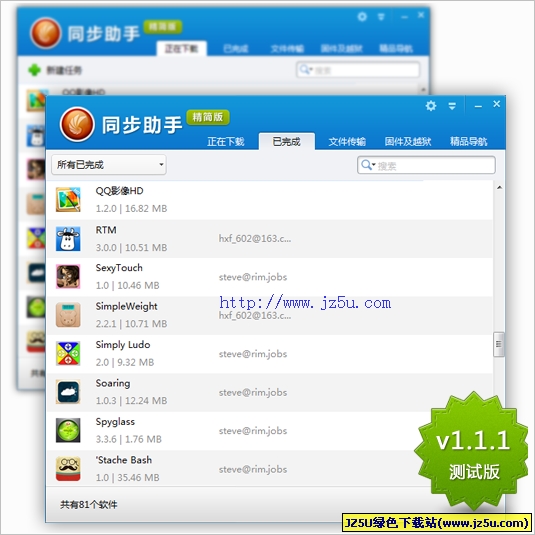The width and height of the screenshot is (535, 535).
Task: Click the search box in back window
Action: pyautogui.click(x=358, y=70)
